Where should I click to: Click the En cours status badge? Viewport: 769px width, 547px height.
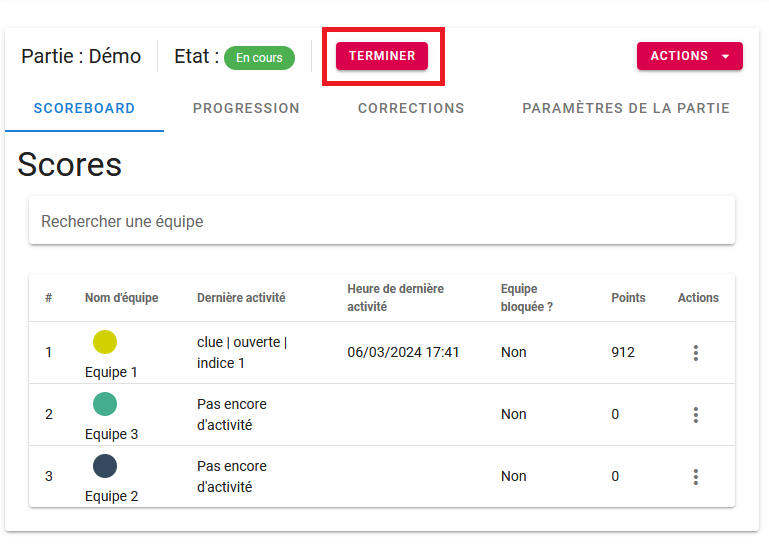pos(259,58)
